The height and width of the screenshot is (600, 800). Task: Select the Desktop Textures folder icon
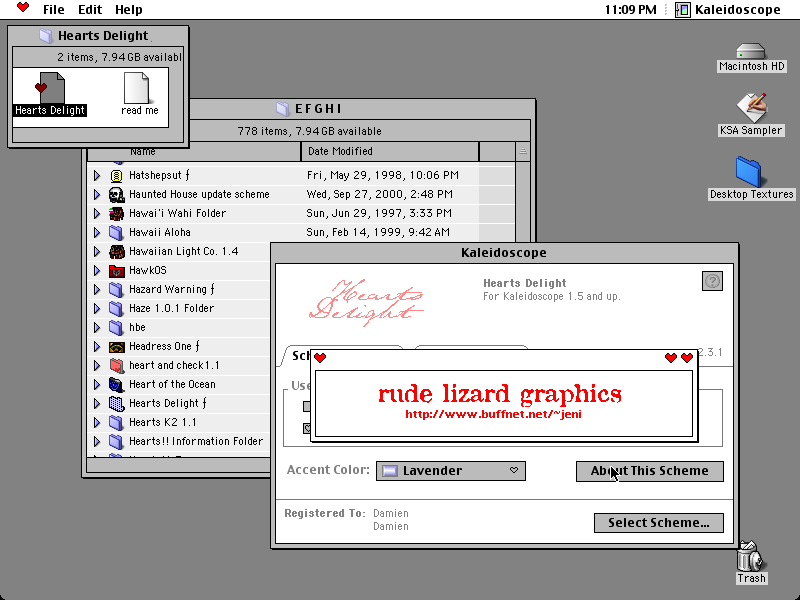pos(748,172)
